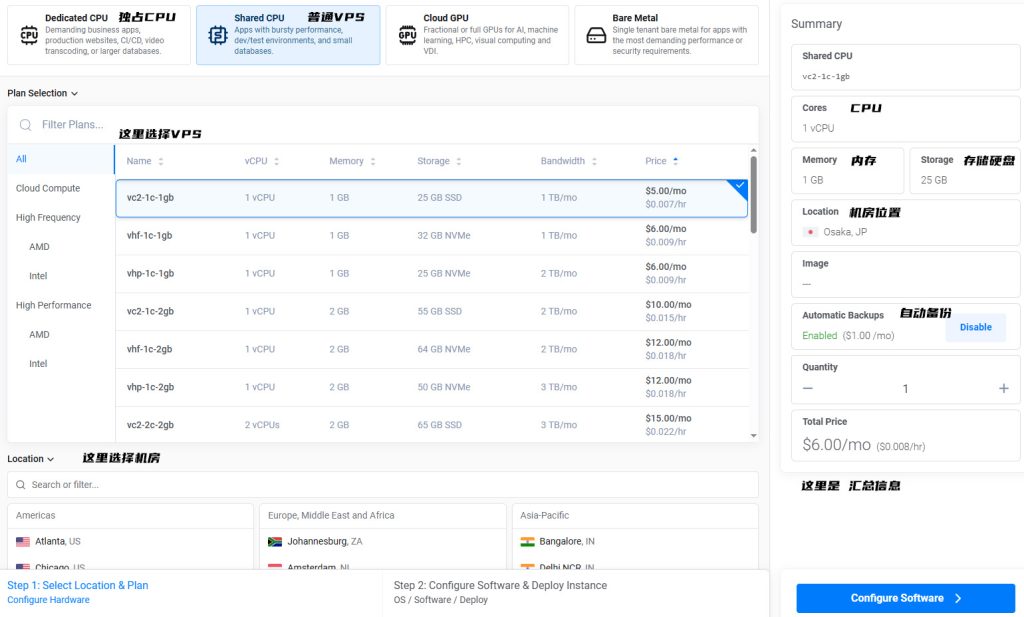The width and height of the screenshot is (1024, 617).
Task: Select the vc2-2c-2gb plan row
Action: [432, 424]
